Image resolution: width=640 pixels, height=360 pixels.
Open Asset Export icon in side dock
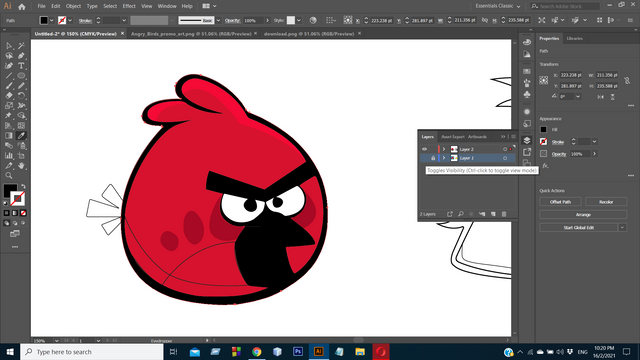point(527,152)
